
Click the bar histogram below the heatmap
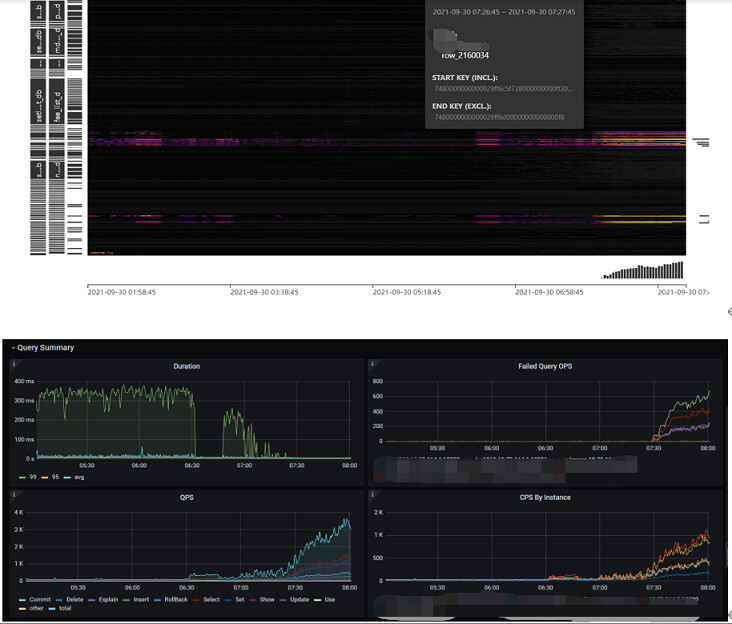(x=644, y=272)
